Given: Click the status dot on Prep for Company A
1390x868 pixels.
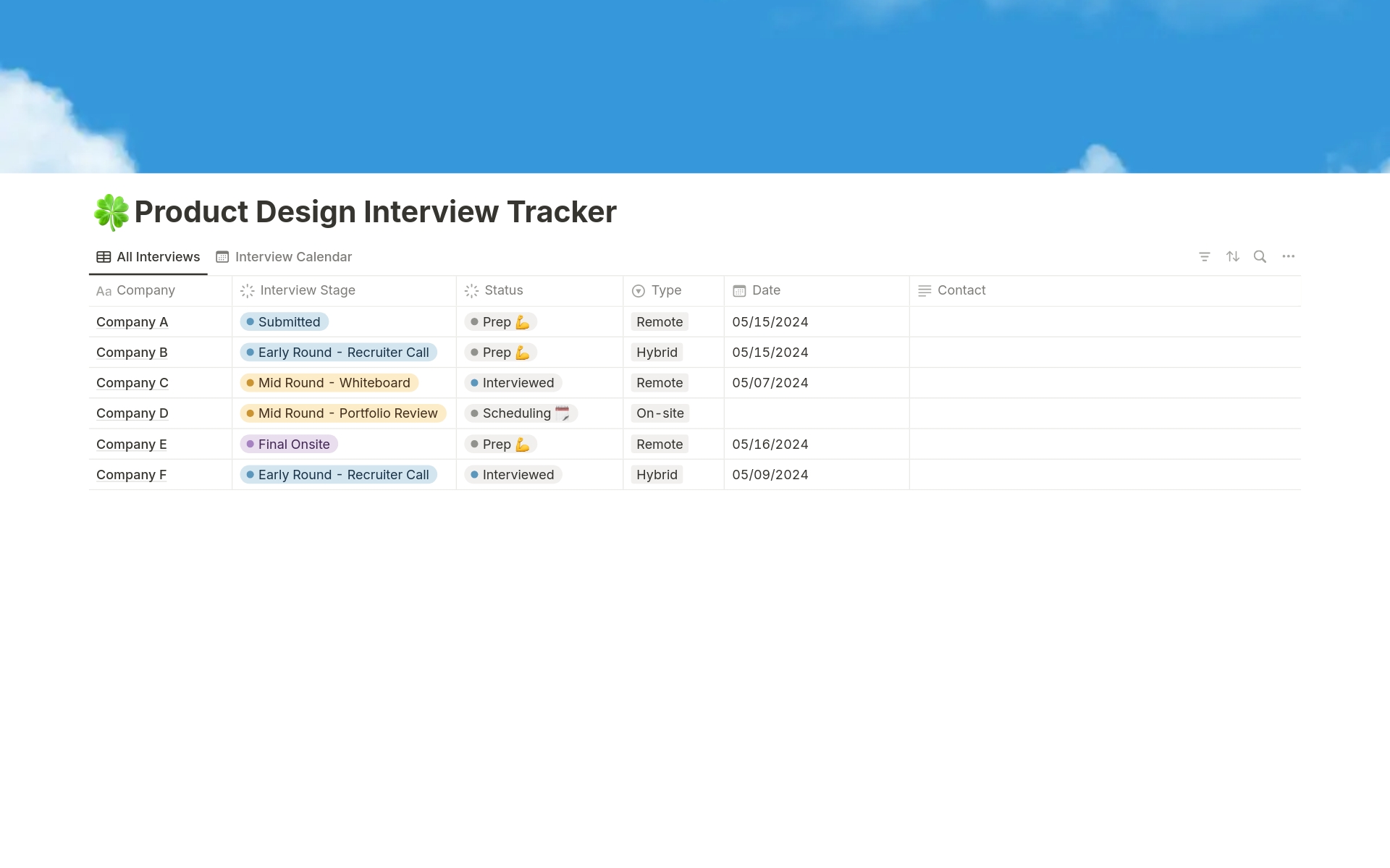Looking at the screenshot, I should pyautogui.click(x=474, y=321).
